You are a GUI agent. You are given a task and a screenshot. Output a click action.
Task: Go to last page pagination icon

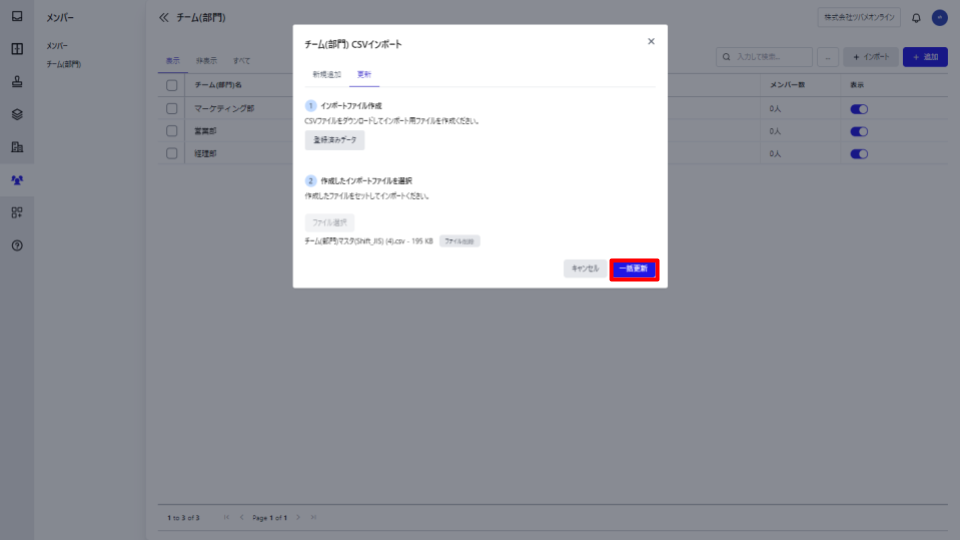[313, 518]
